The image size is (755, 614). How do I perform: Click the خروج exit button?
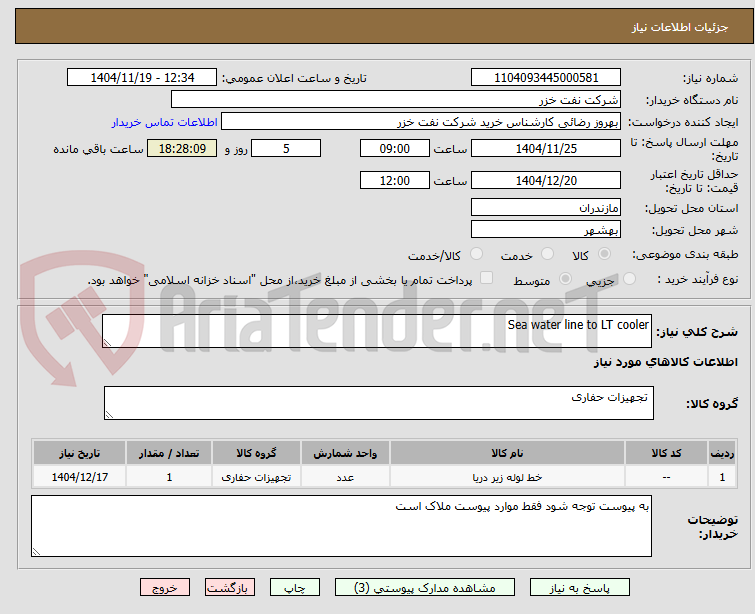(x=165, y=588)
